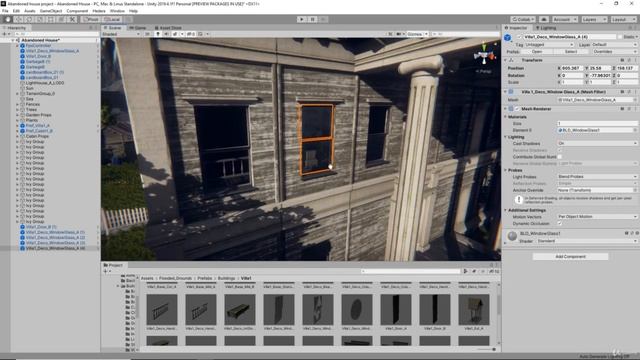
Task: Open the Component menu
Action: [x=77, y=11]
